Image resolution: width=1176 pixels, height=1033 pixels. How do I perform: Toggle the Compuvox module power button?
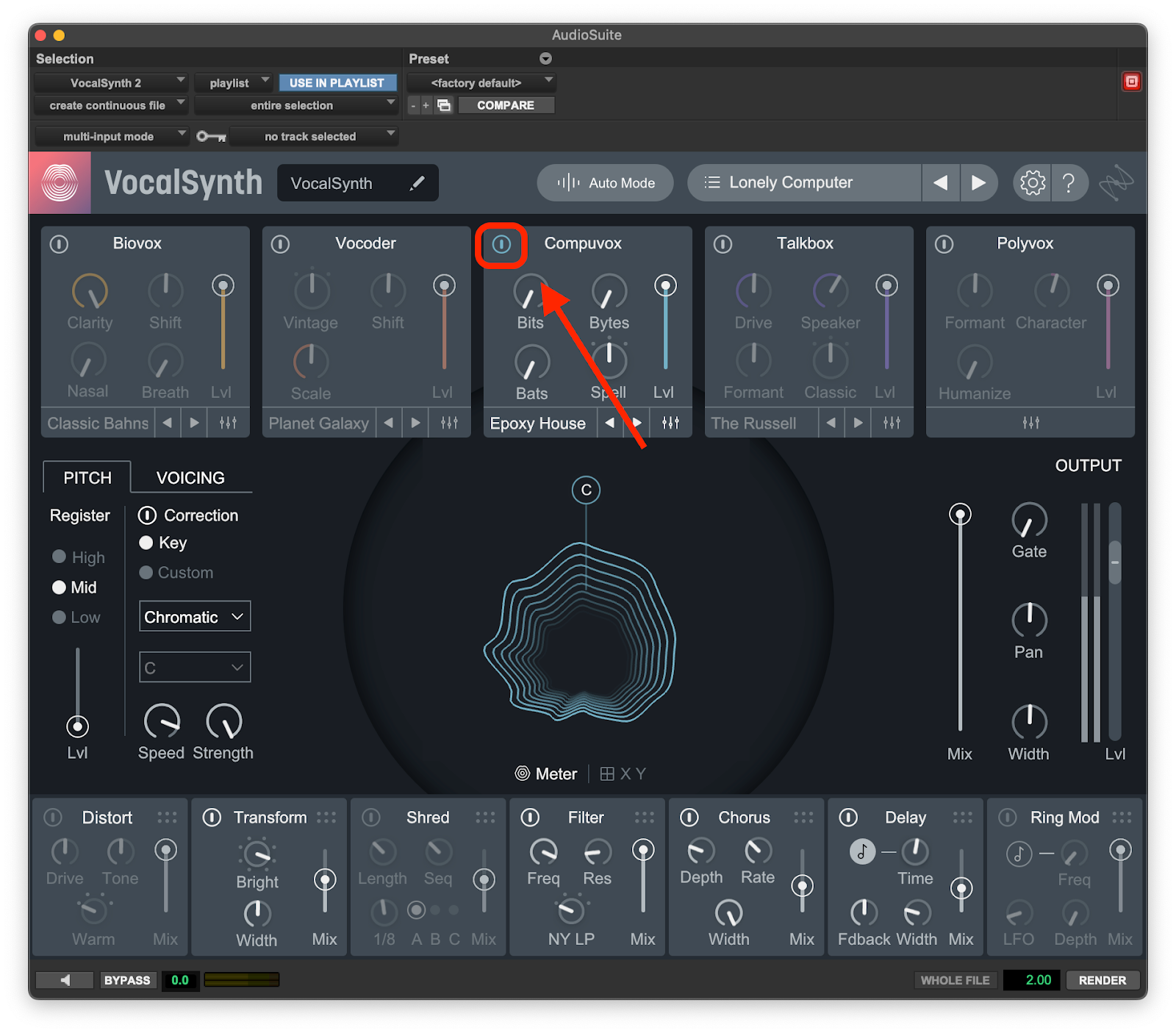coord(501,244)
